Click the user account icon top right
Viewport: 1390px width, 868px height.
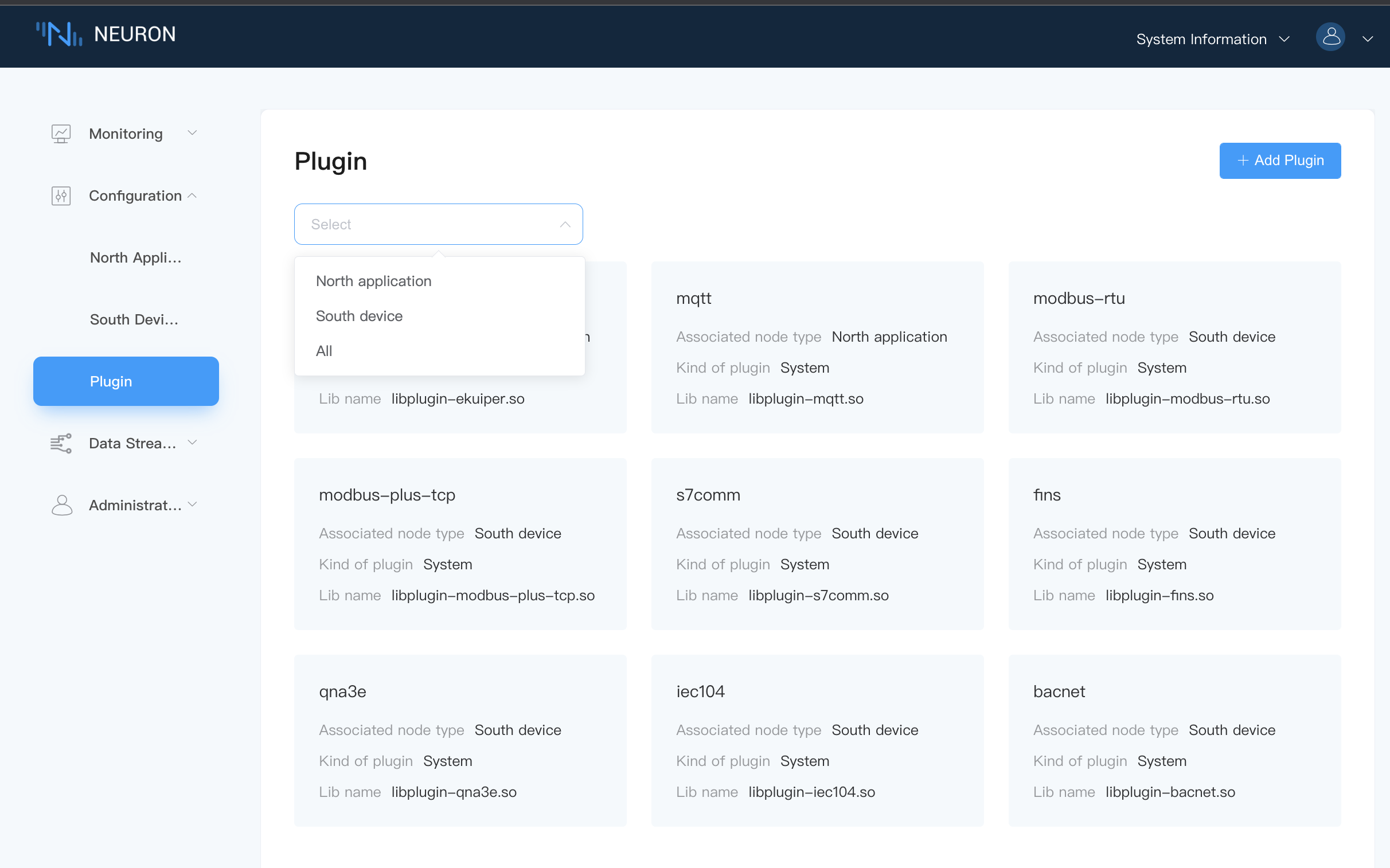click(x=1333, y=37)
